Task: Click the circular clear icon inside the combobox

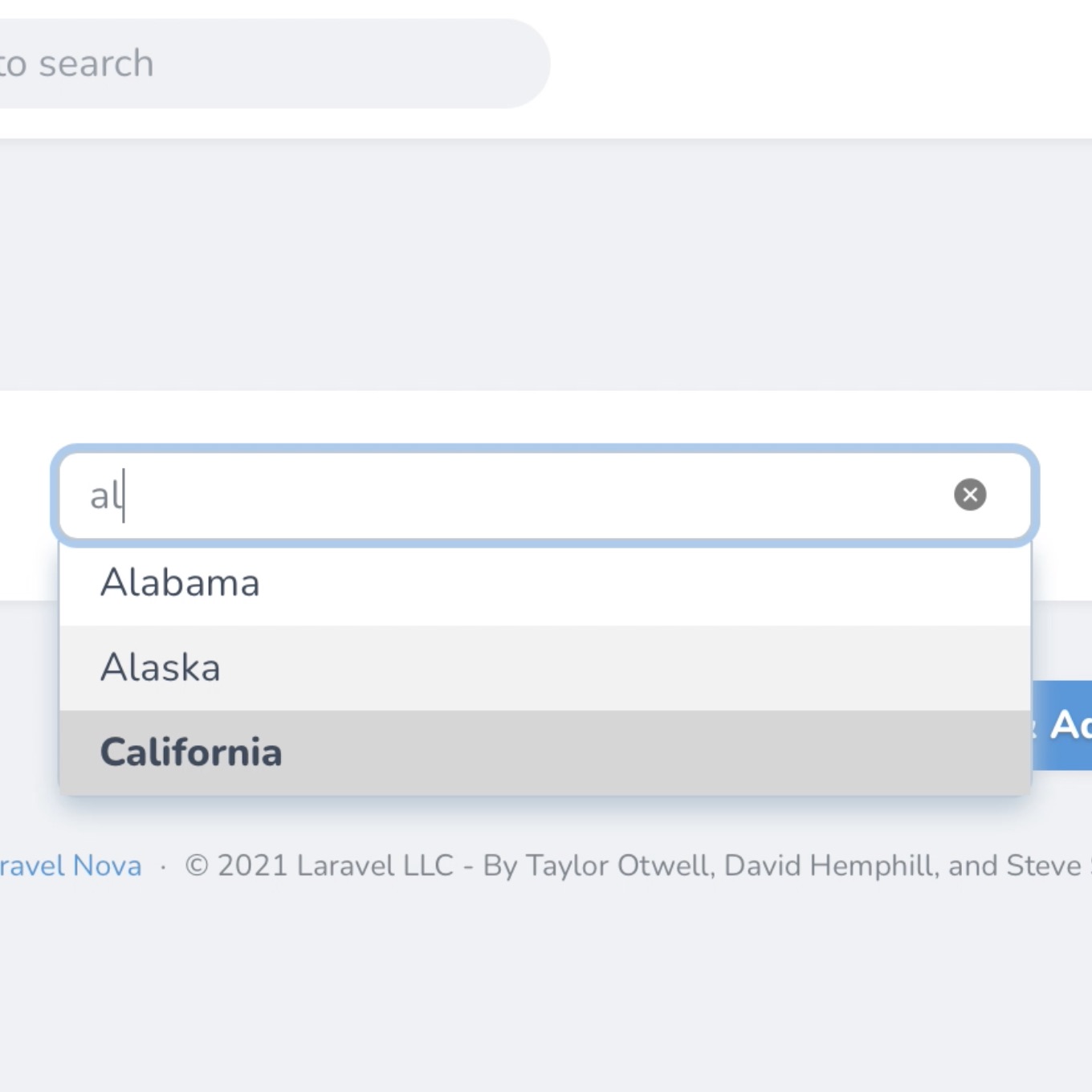Action: 970,495
